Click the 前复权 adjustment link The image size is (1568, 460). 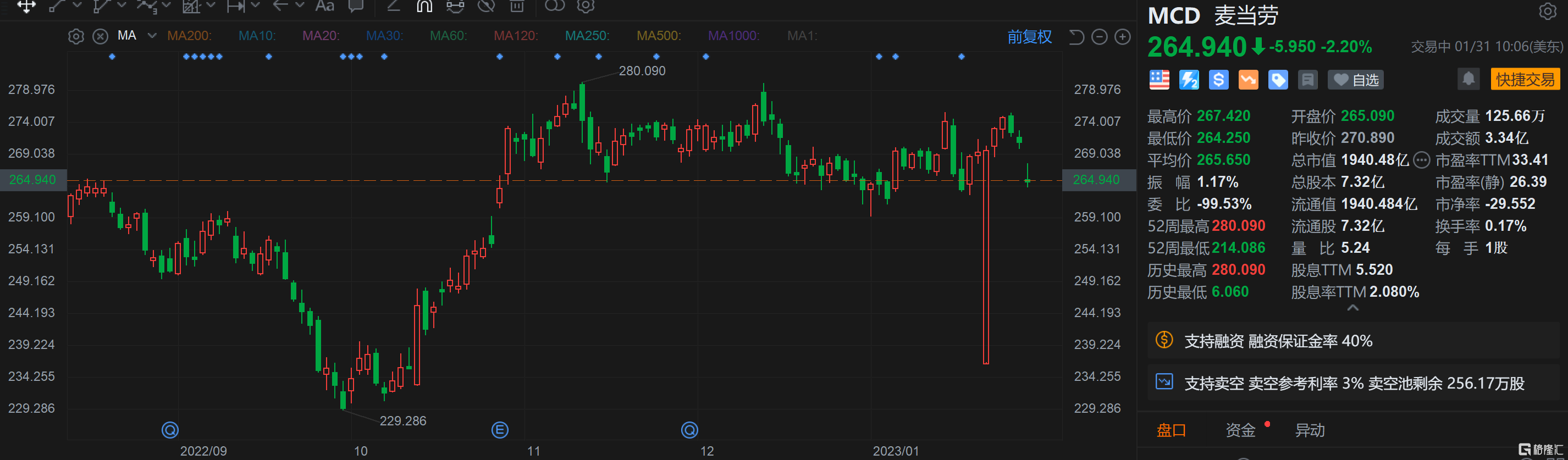[1029, 37]
